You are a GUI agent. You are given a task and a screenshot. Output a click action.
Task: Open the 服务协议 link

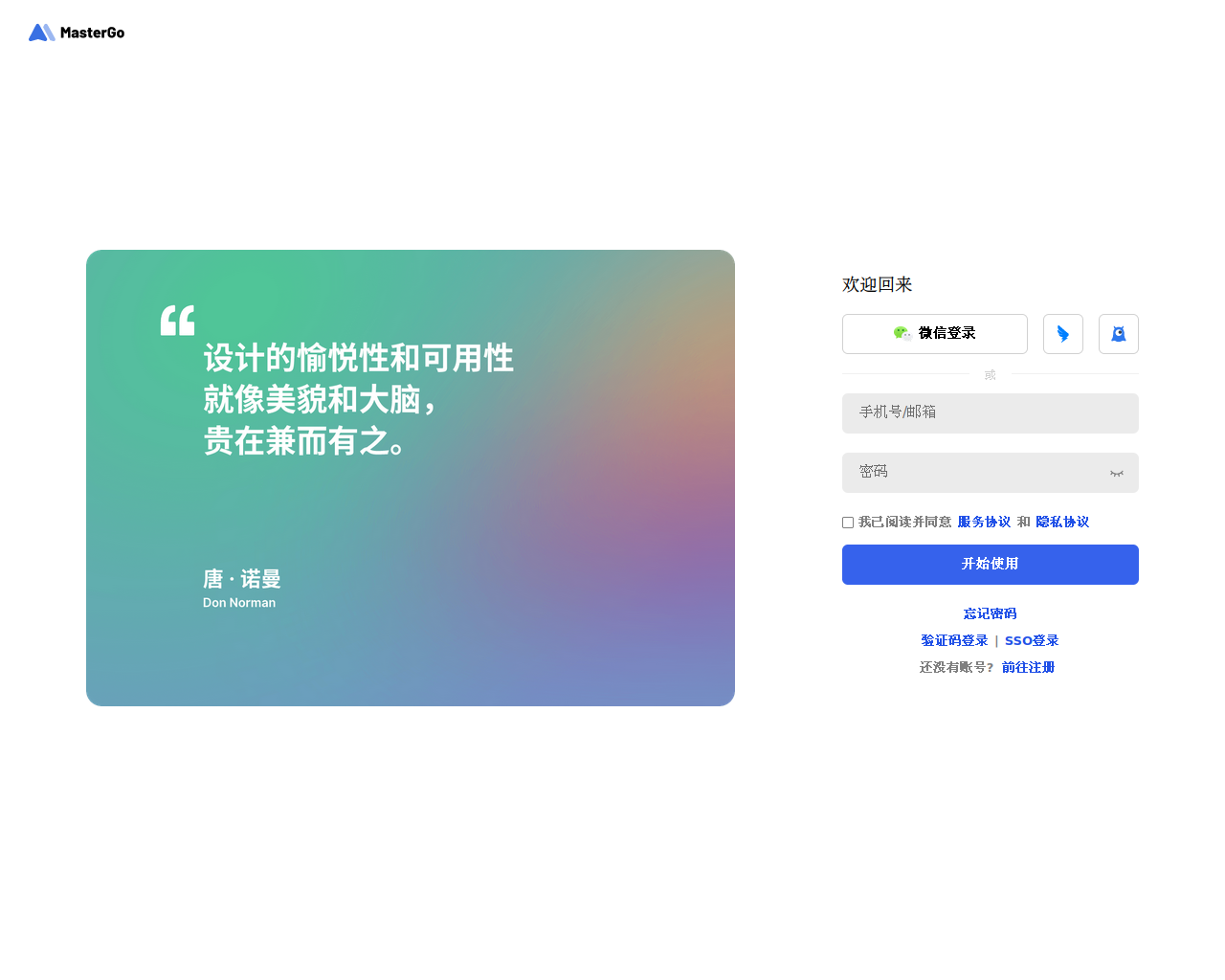click(x=984, y=522)
